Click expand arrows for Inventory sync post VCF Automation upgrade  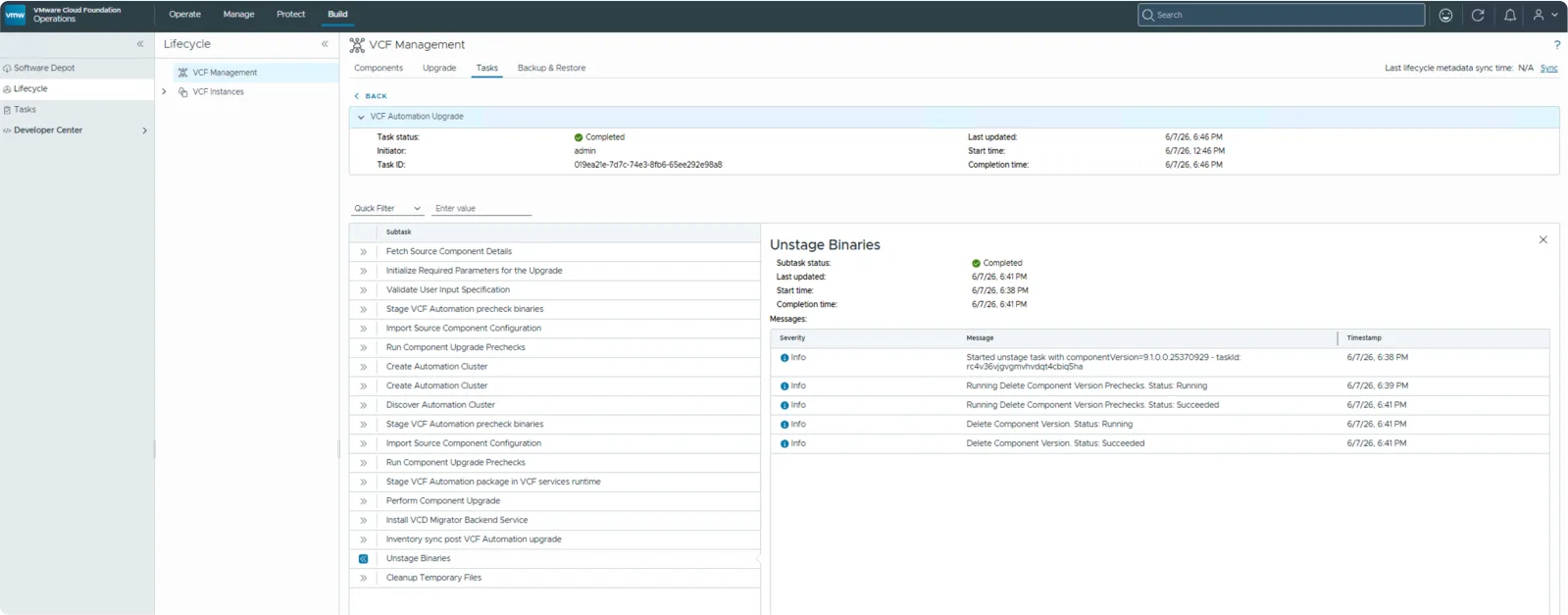click(x=363, y=539)
